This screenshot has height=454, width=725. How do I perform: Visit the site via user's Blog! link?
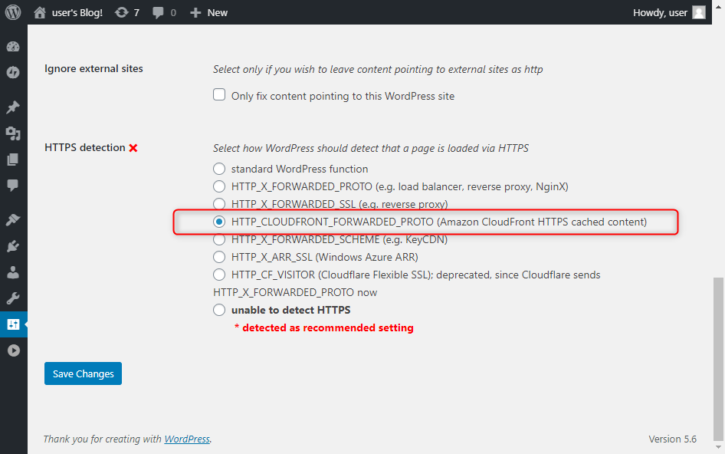click(x=68, y=12)
